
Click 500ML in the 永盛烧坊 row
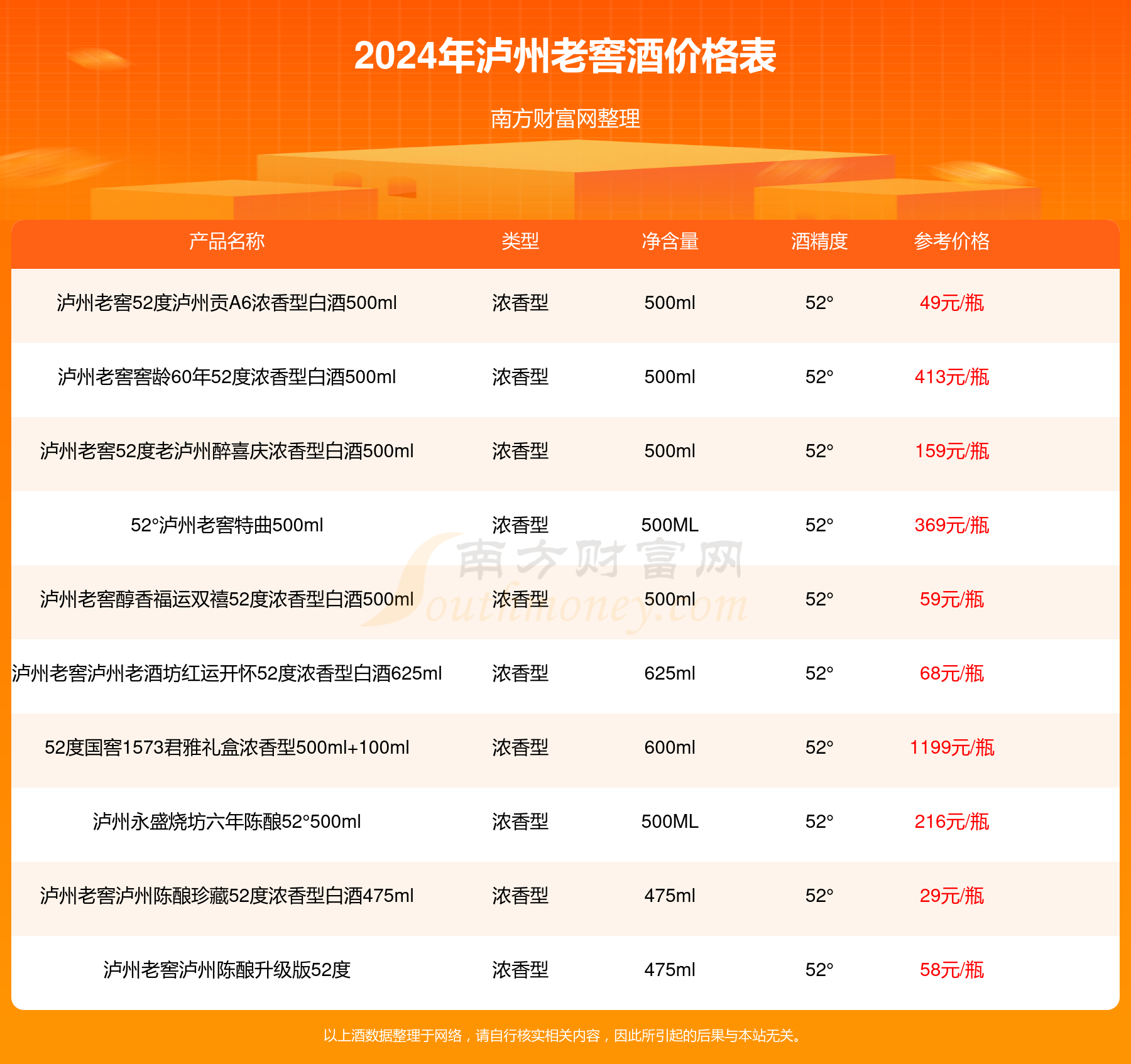pyautogui.click(x=670, y=822)
